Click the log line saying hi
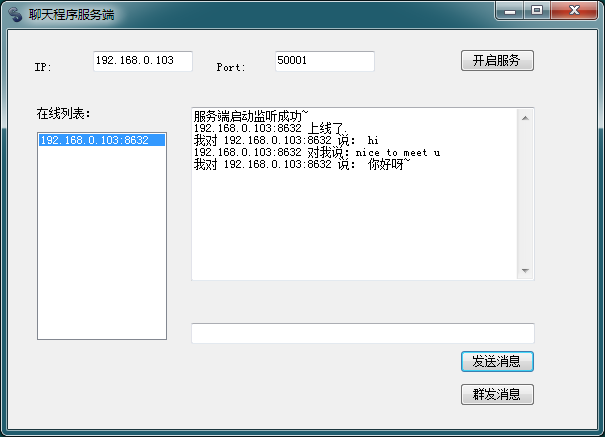605x437 pixels. 286,140
